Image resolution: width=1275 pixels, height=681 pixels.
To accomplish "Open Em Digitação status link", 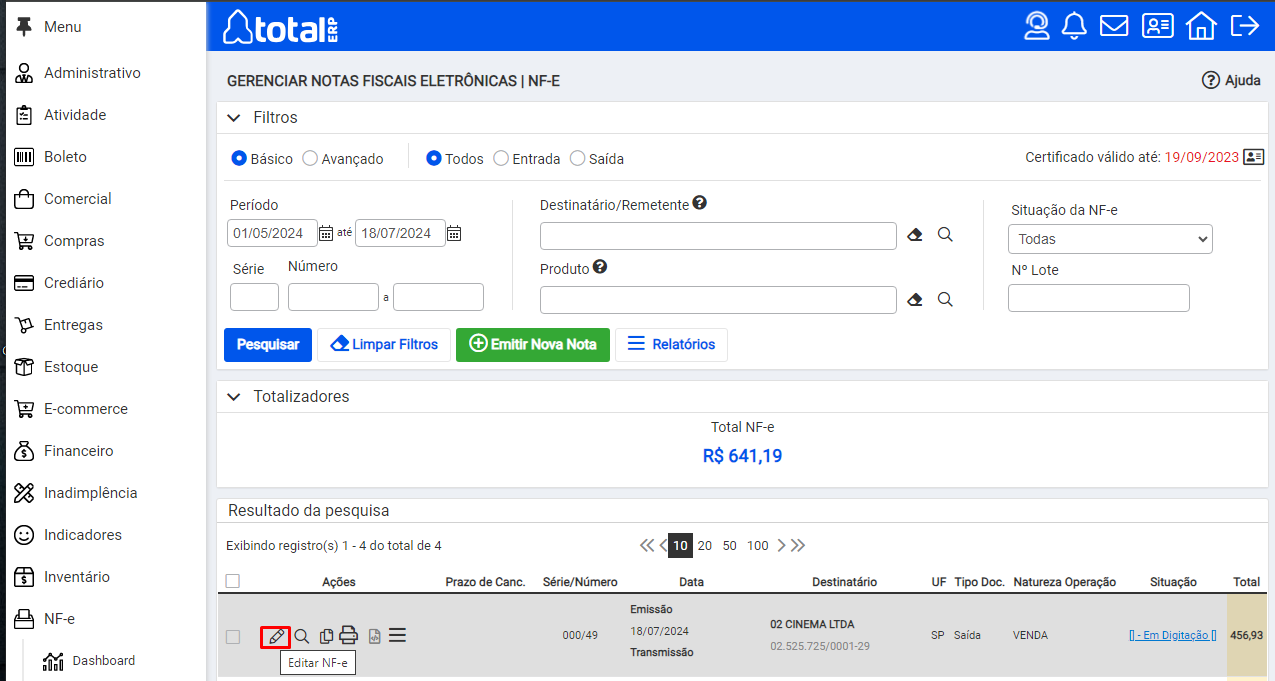I will (x=1172, y=636).
